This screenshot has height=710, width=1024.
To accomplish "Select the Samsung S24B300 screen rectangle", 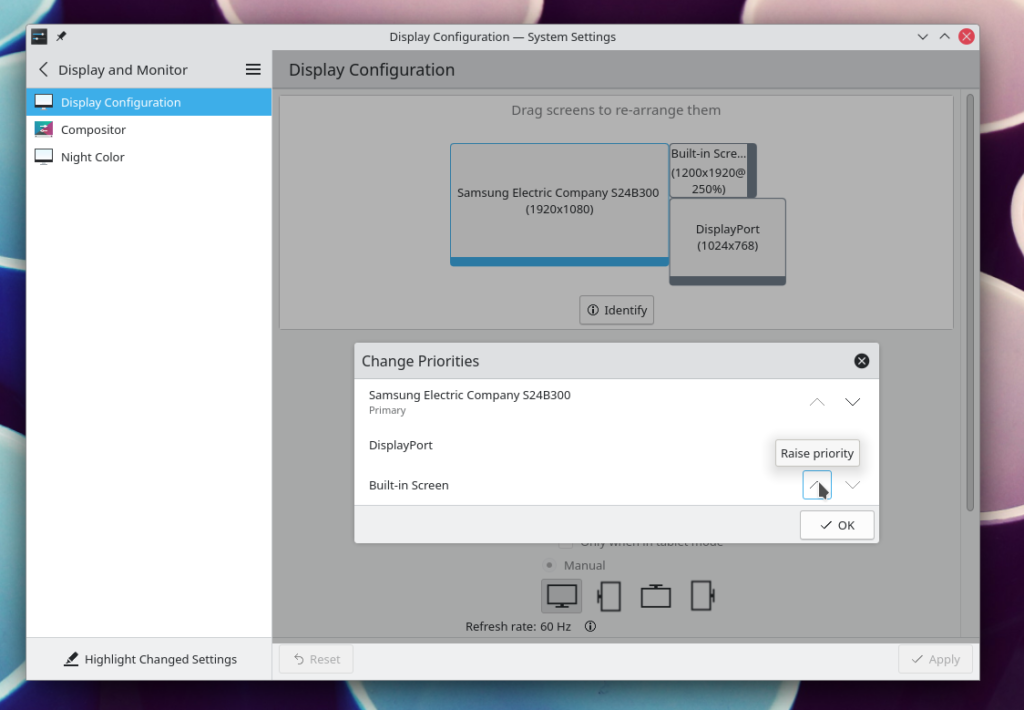I will click(559, 204).
